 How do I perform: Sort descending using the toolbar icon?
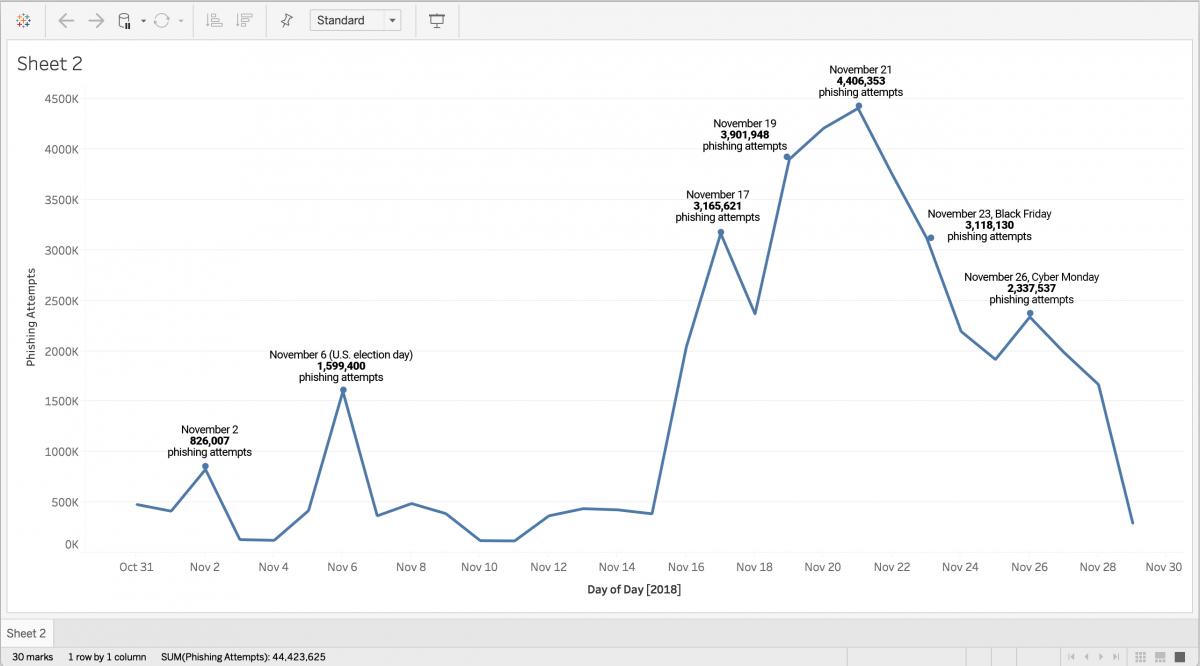(243, 20)
